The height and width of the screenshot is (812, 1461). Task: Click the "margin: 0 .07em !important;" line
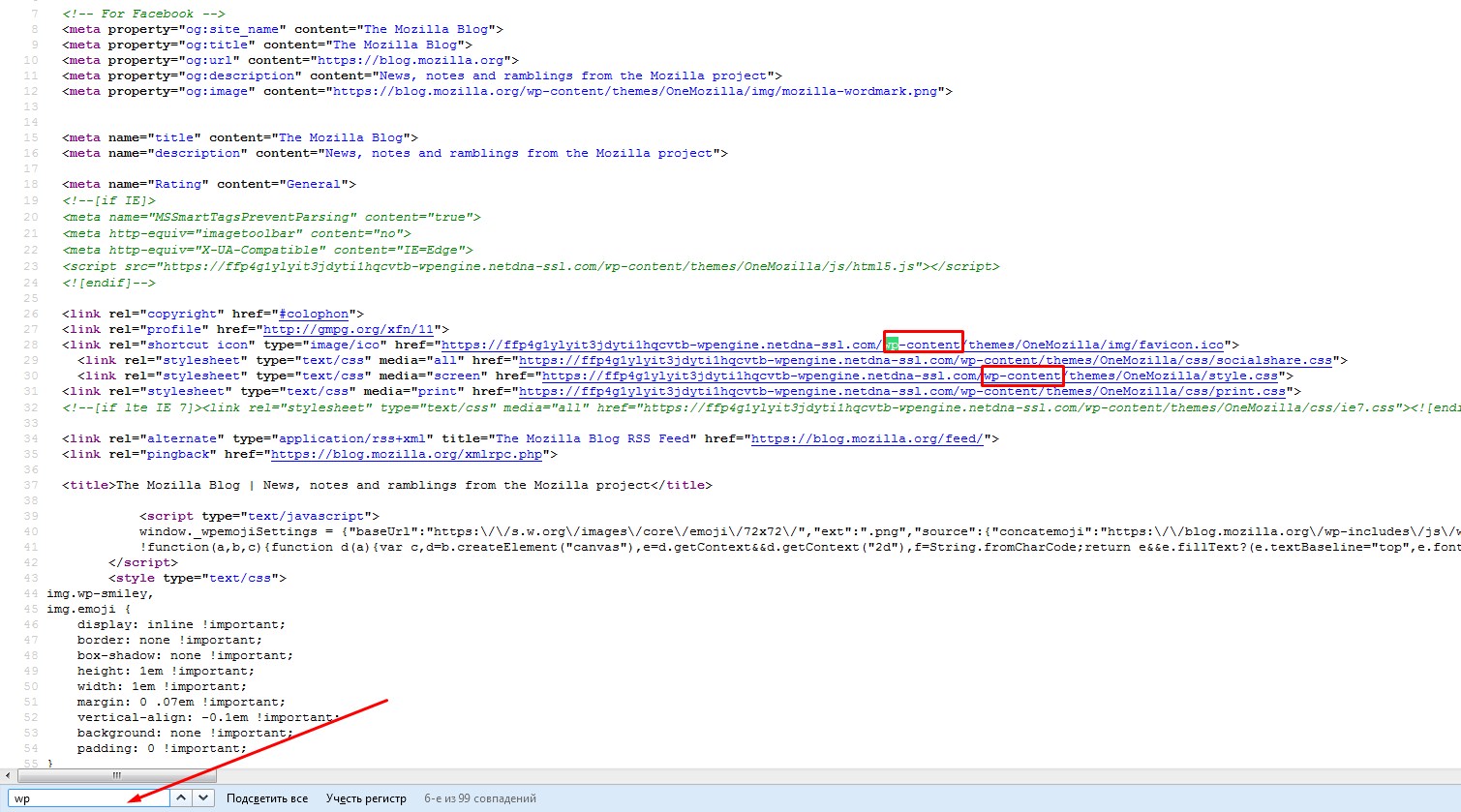(182, 702)
